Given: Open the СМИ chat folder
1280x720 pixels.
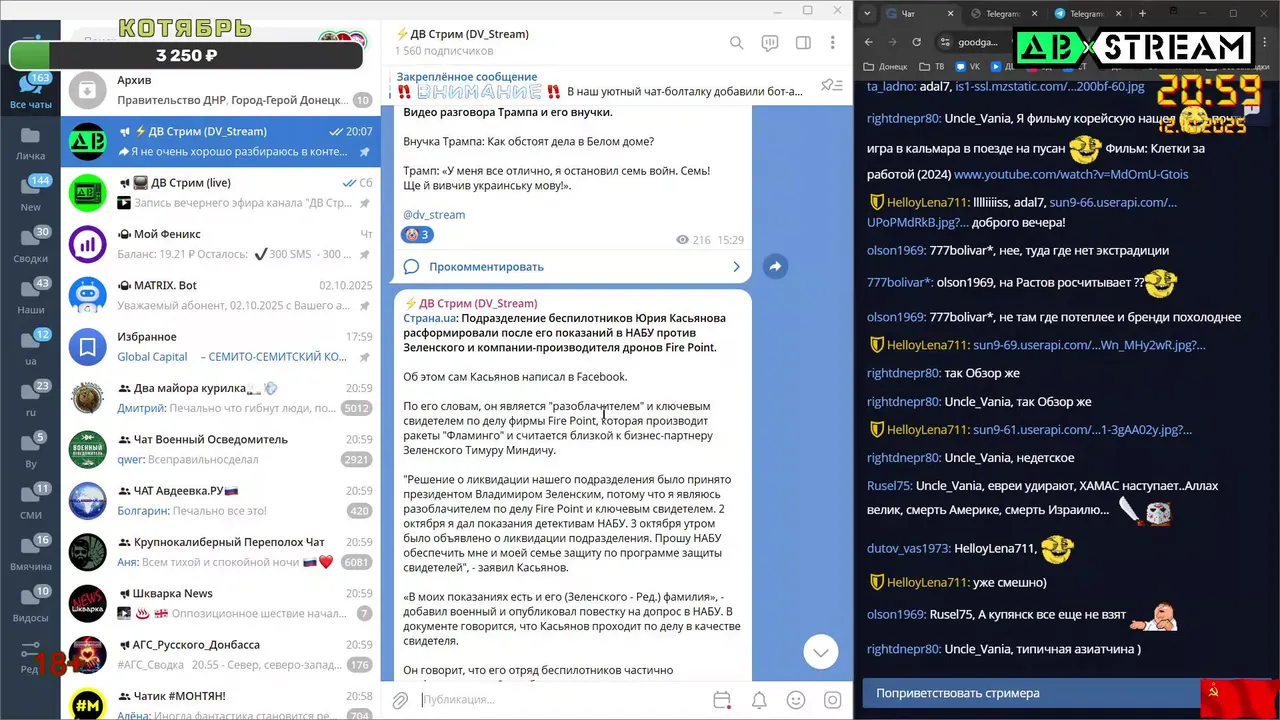Looking at the screenshot, I should (x=30, y=502).
